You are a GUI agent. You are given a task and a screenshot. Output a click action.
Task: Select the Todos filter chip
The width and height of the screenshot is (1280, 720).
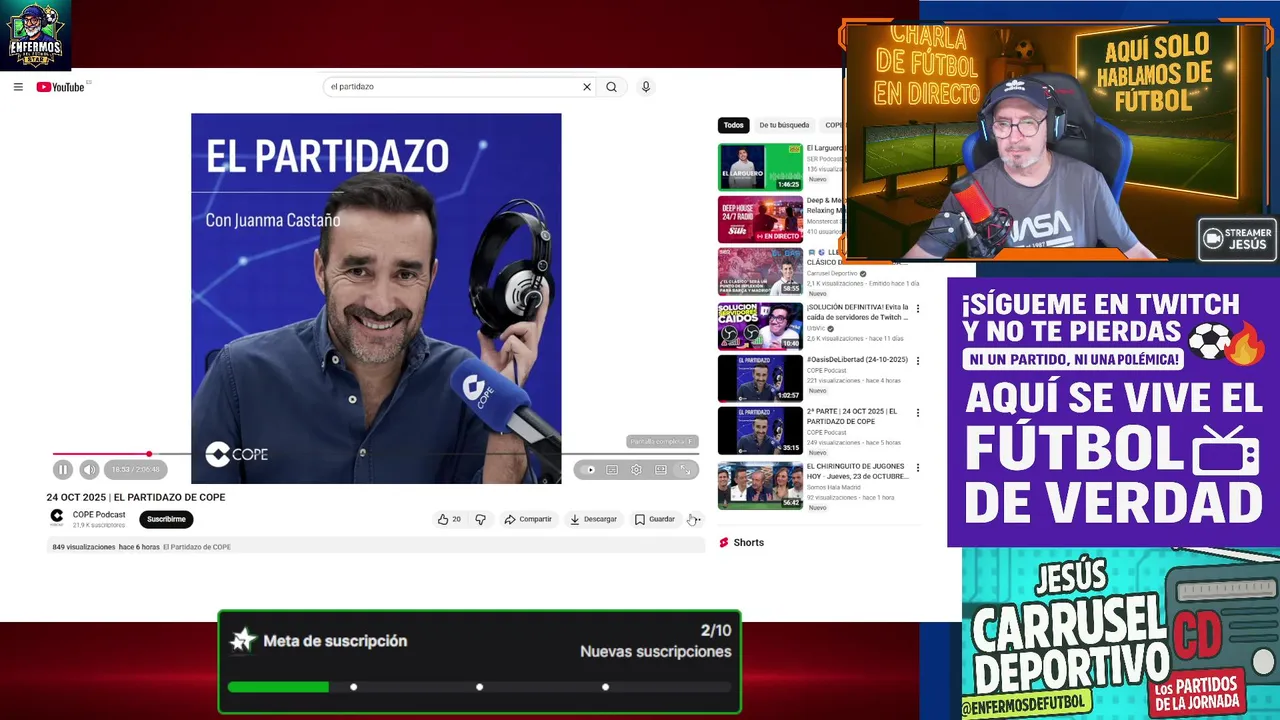734,125
